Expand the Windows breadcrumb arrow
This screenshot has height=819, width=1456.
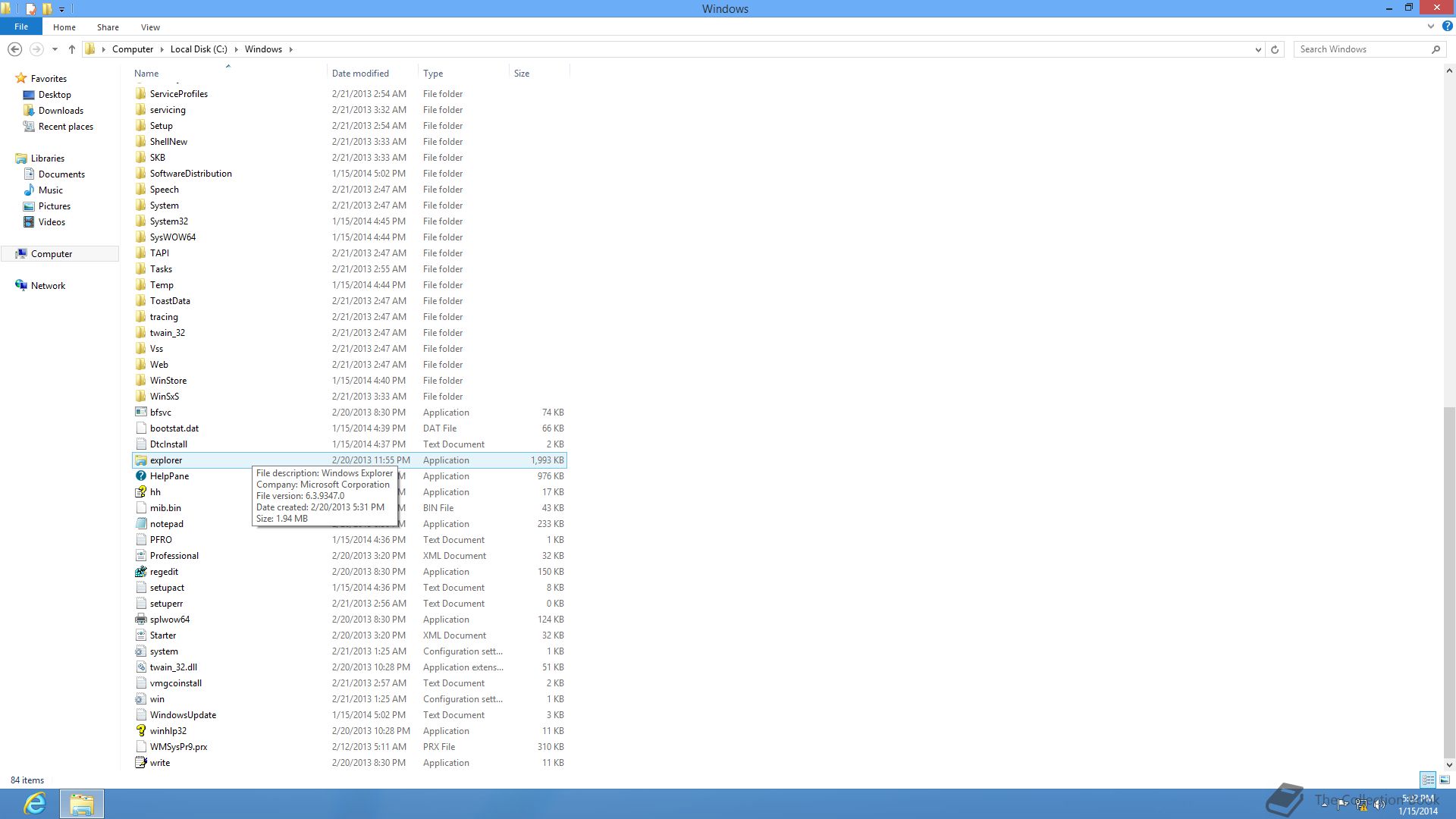pos(290,49)
